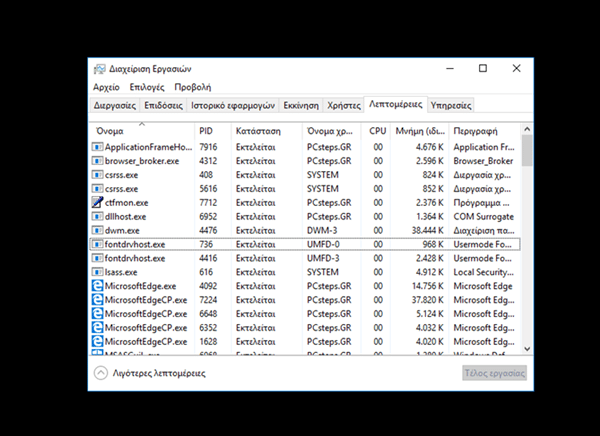Click the DWM-3 user name cell
Screen dimensions: 600x436
323,230
